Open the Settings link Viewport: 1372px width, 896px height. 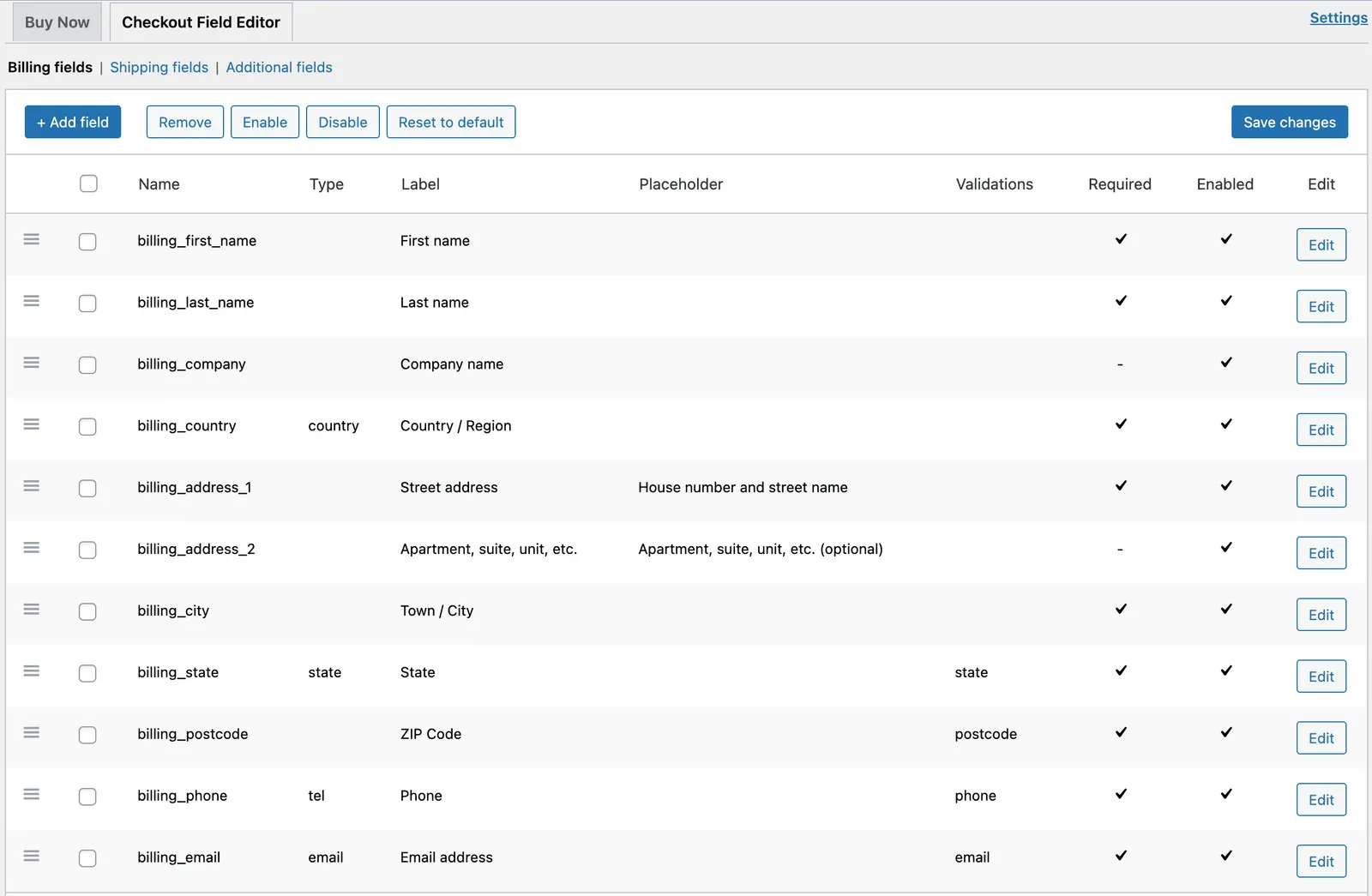pos(1339,18)
